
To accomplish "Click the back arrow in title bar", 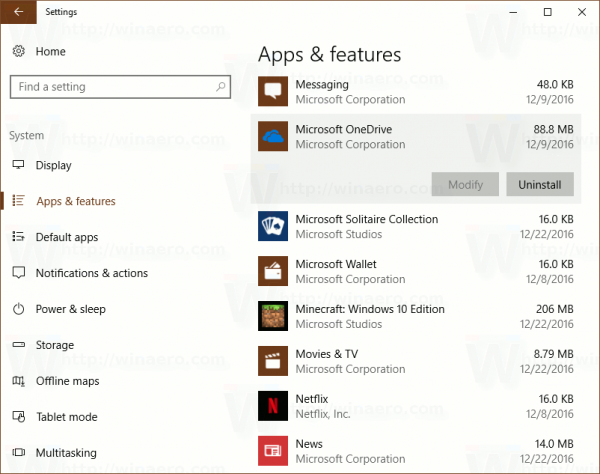I will [18, 12].
